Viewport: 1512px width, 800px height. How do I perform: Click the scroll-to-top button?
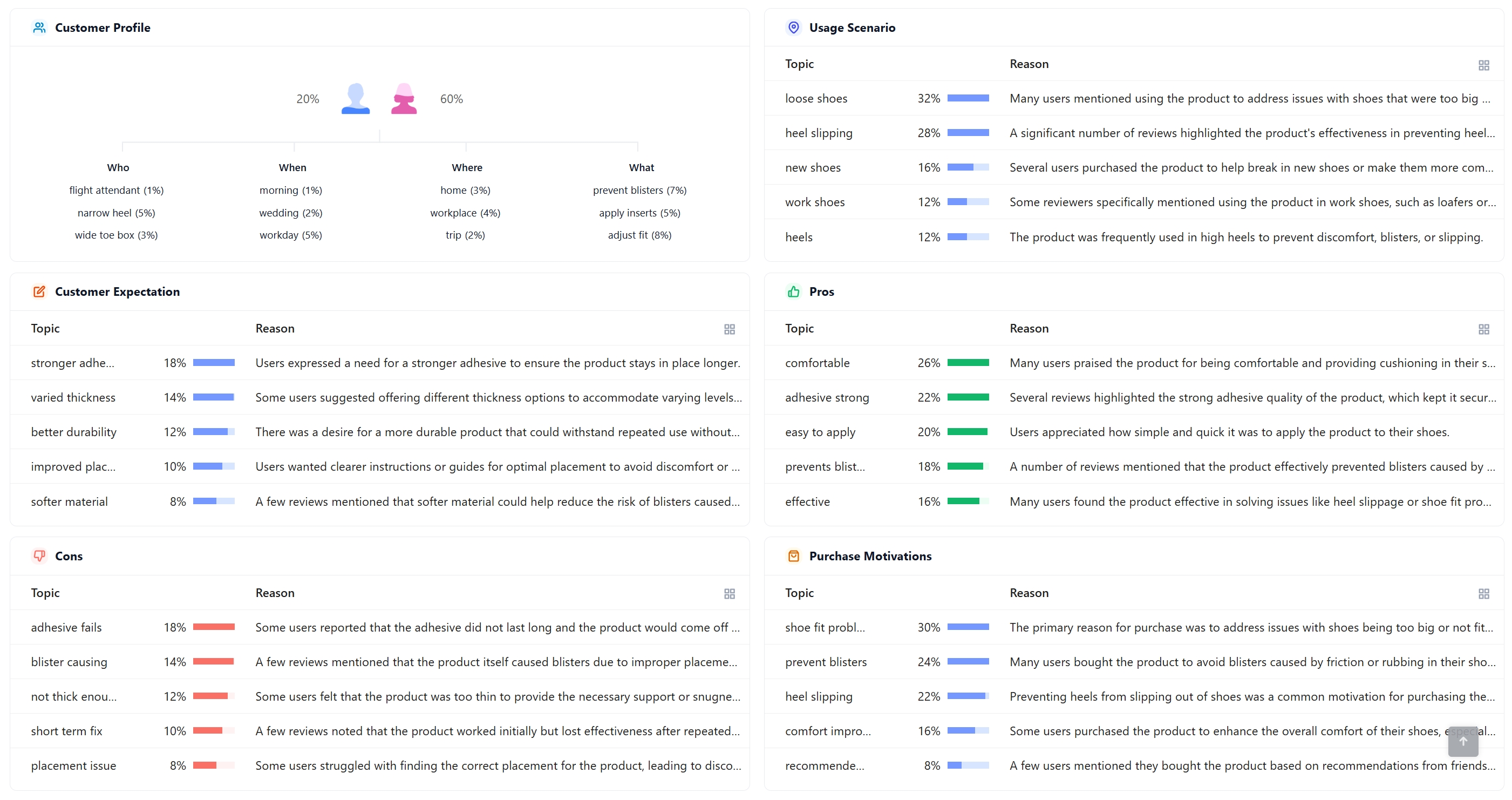(x=1463, y=742)
